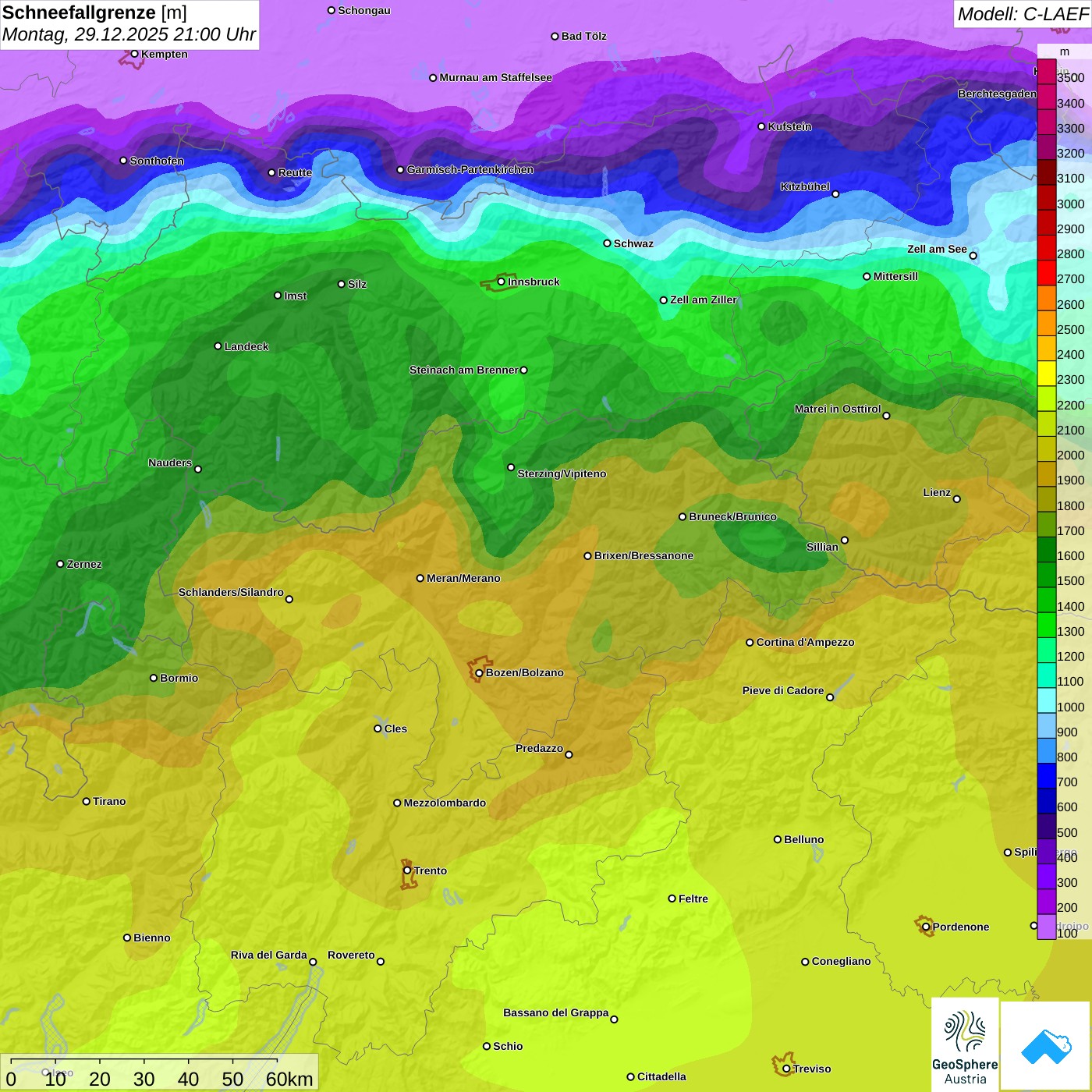Click the Murnau am Staffelsee label
1092x1092 pixels.
tap(495, 77)
